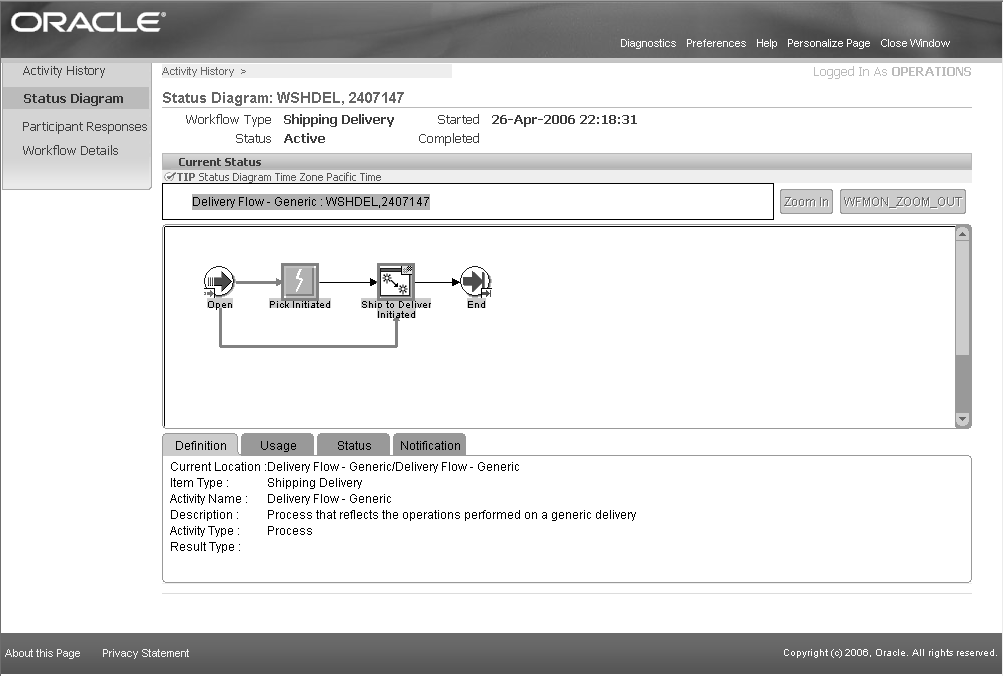Click the Activity Name value Delivery Flow - Generic
This screenshot has width=1003, height=676.
329,499
